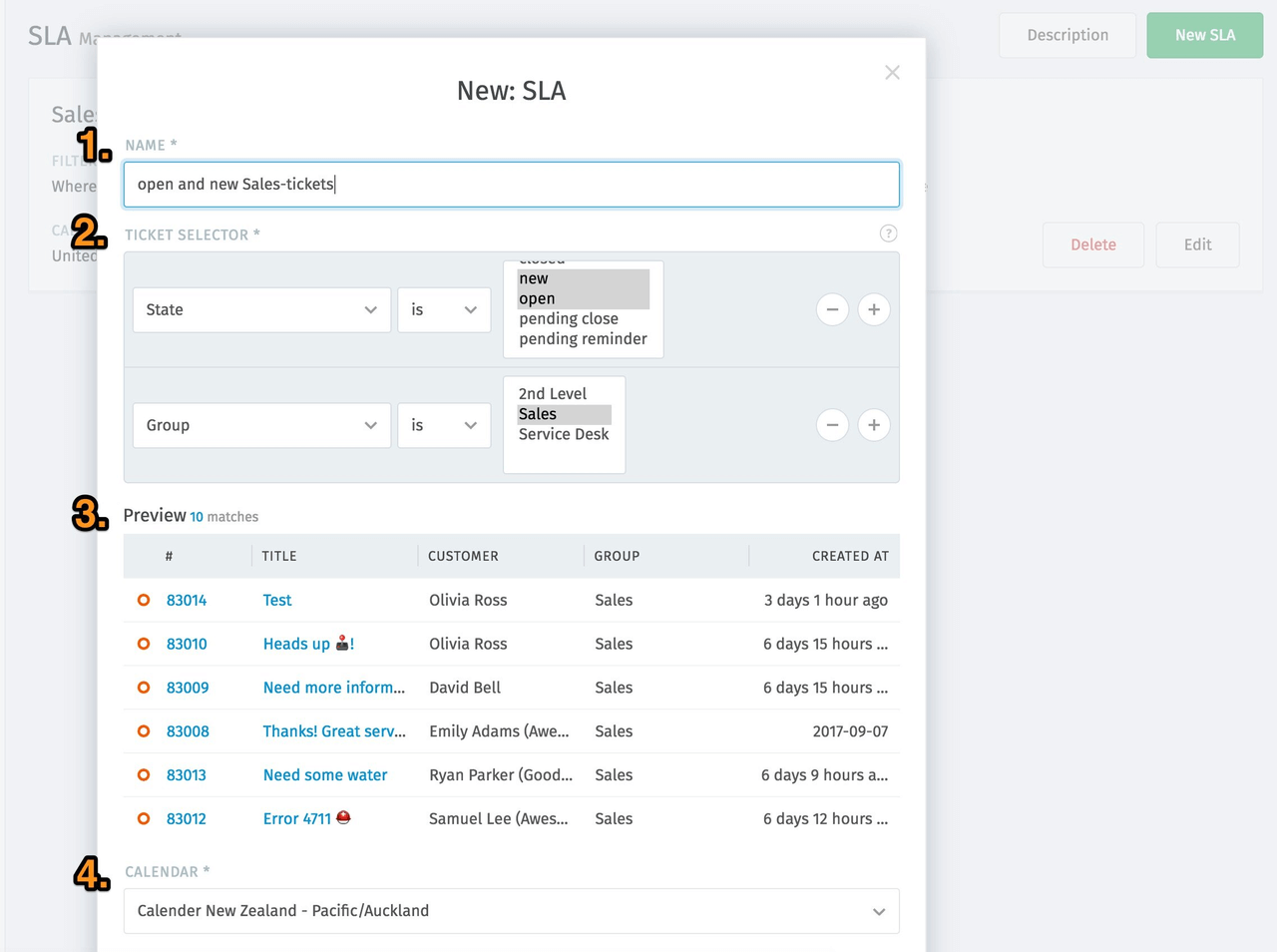Open the Group attribute dropdown
This screenshot has height=952, width=1277.
[261, 425]
